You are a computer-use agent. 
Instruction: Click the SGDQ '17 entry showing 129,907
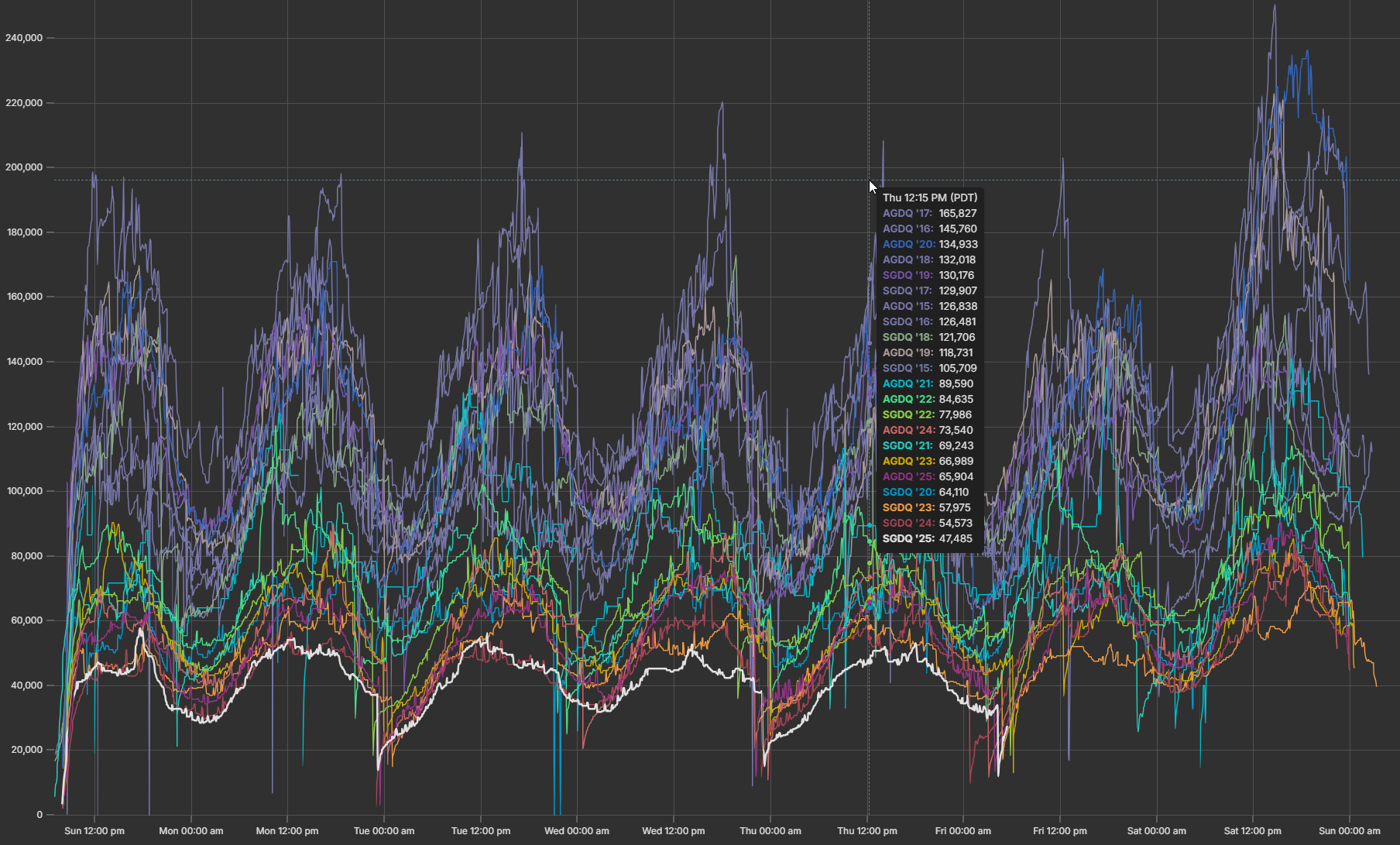tap(930, 290)
